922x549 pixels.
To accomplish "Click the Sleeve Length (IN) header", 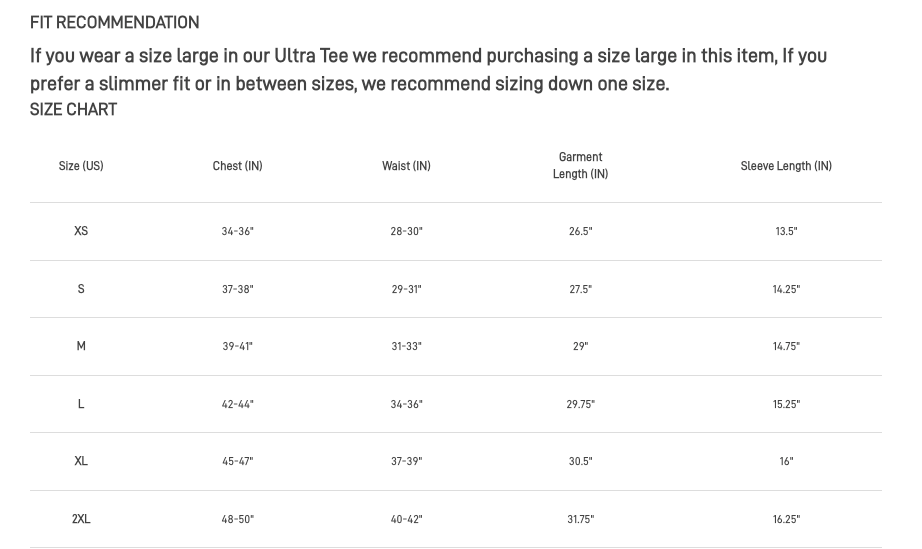I will pyautogui.click(x=786, y=166).
